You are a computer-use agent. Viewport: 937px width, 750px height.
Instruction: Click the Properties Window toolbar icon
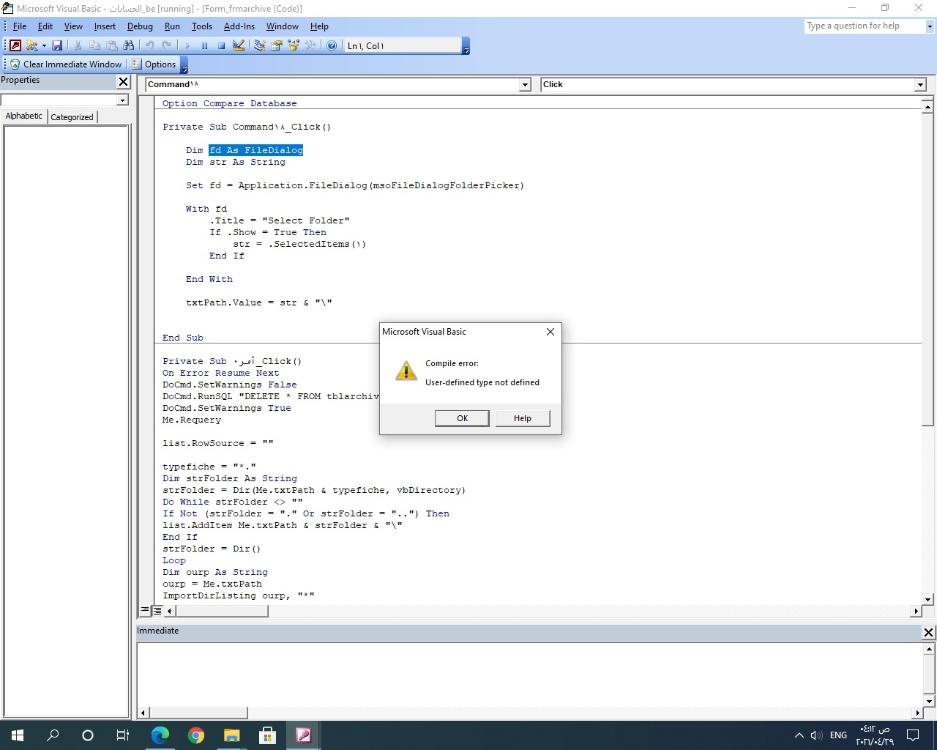277,45
